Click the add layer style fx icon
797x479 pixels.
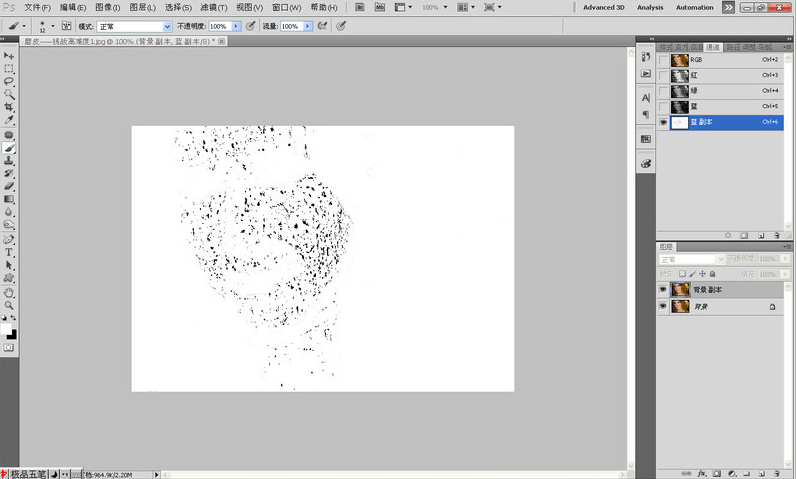[x=702, y=471]
